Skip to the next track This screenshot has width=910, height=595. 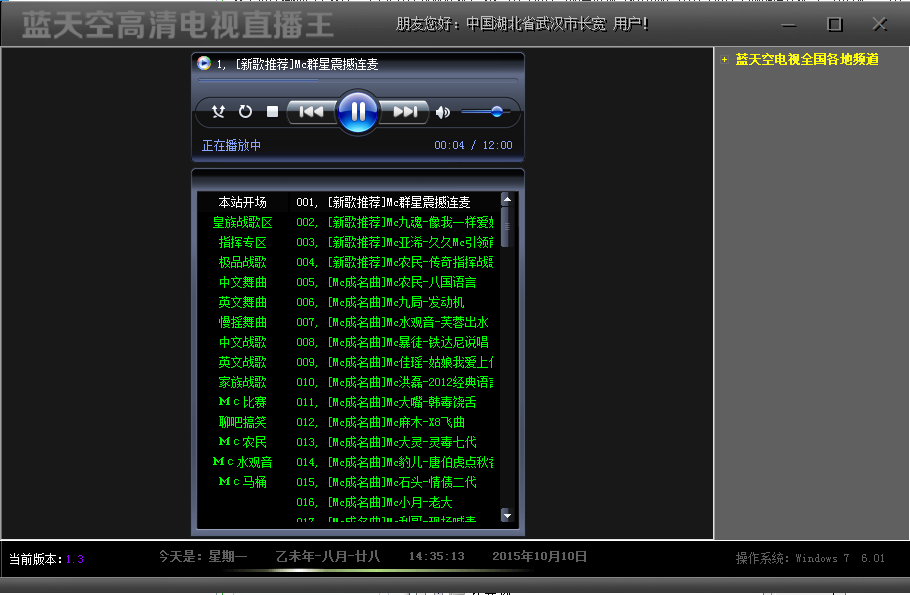405,111
